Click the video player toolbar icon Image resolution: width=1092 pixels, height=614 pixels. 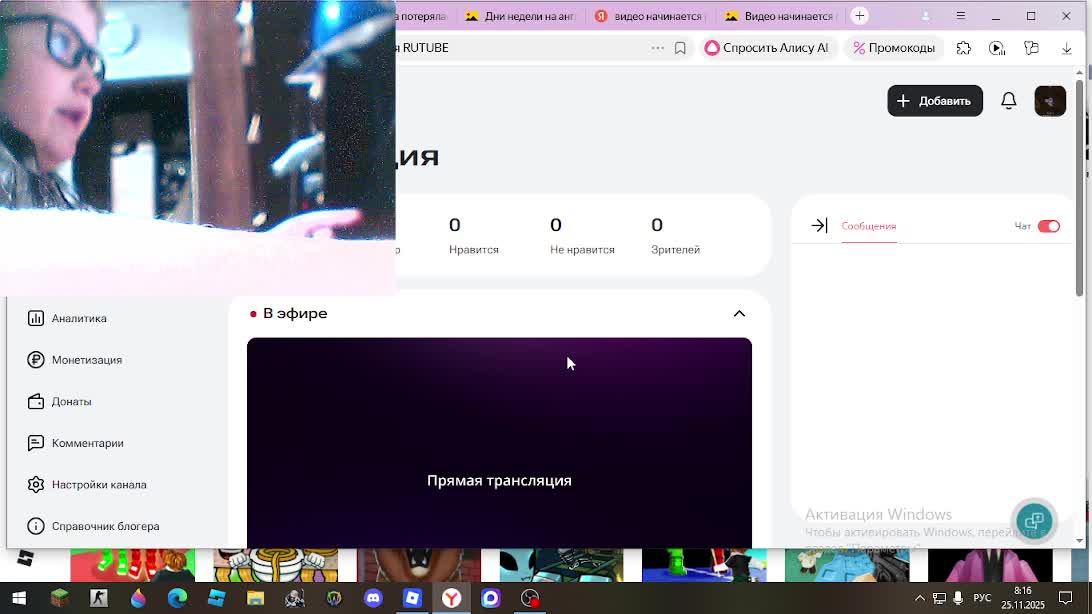[997, 48]
